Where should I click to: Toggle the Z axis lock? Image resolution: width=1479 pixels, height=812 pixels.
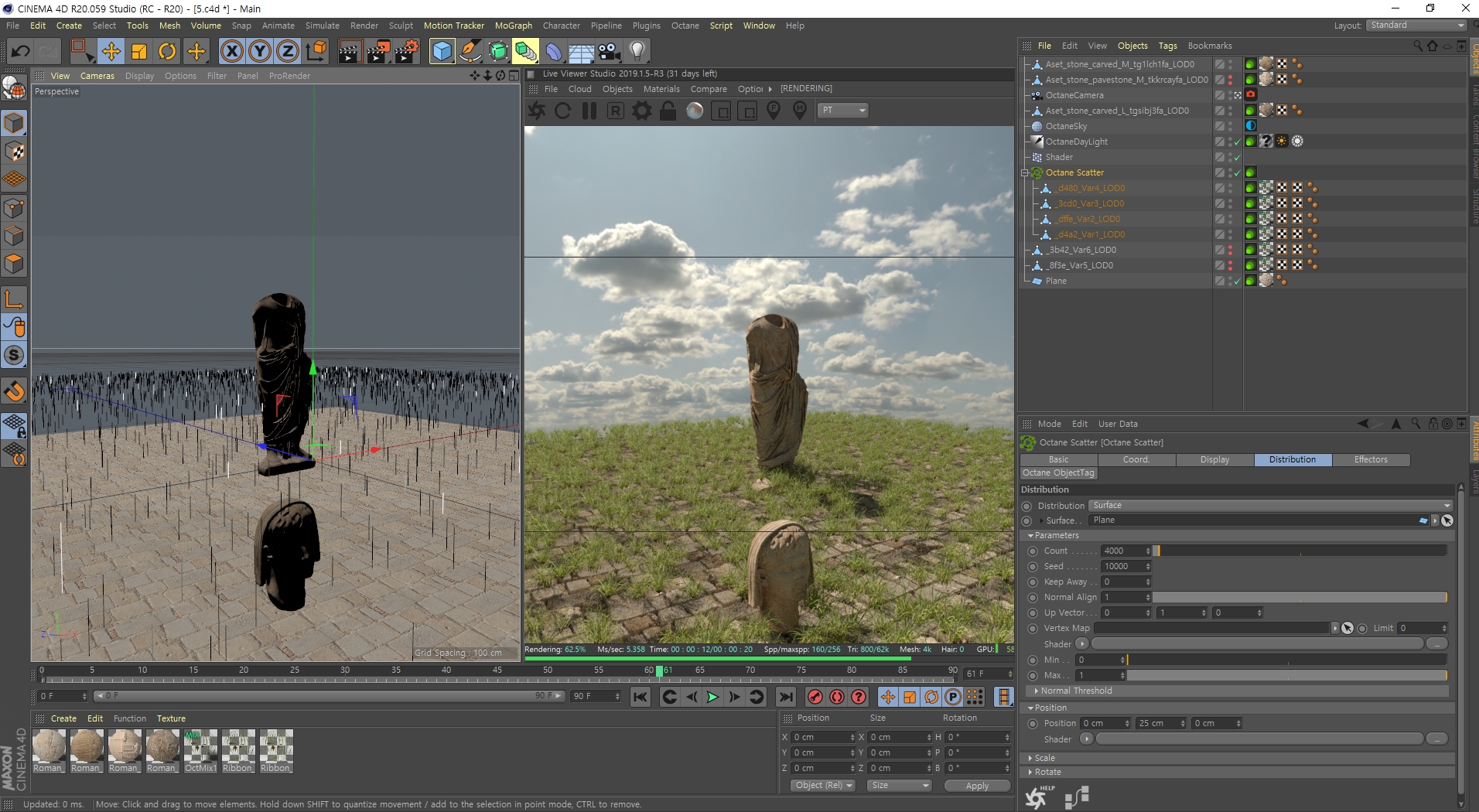coord(288,52)
